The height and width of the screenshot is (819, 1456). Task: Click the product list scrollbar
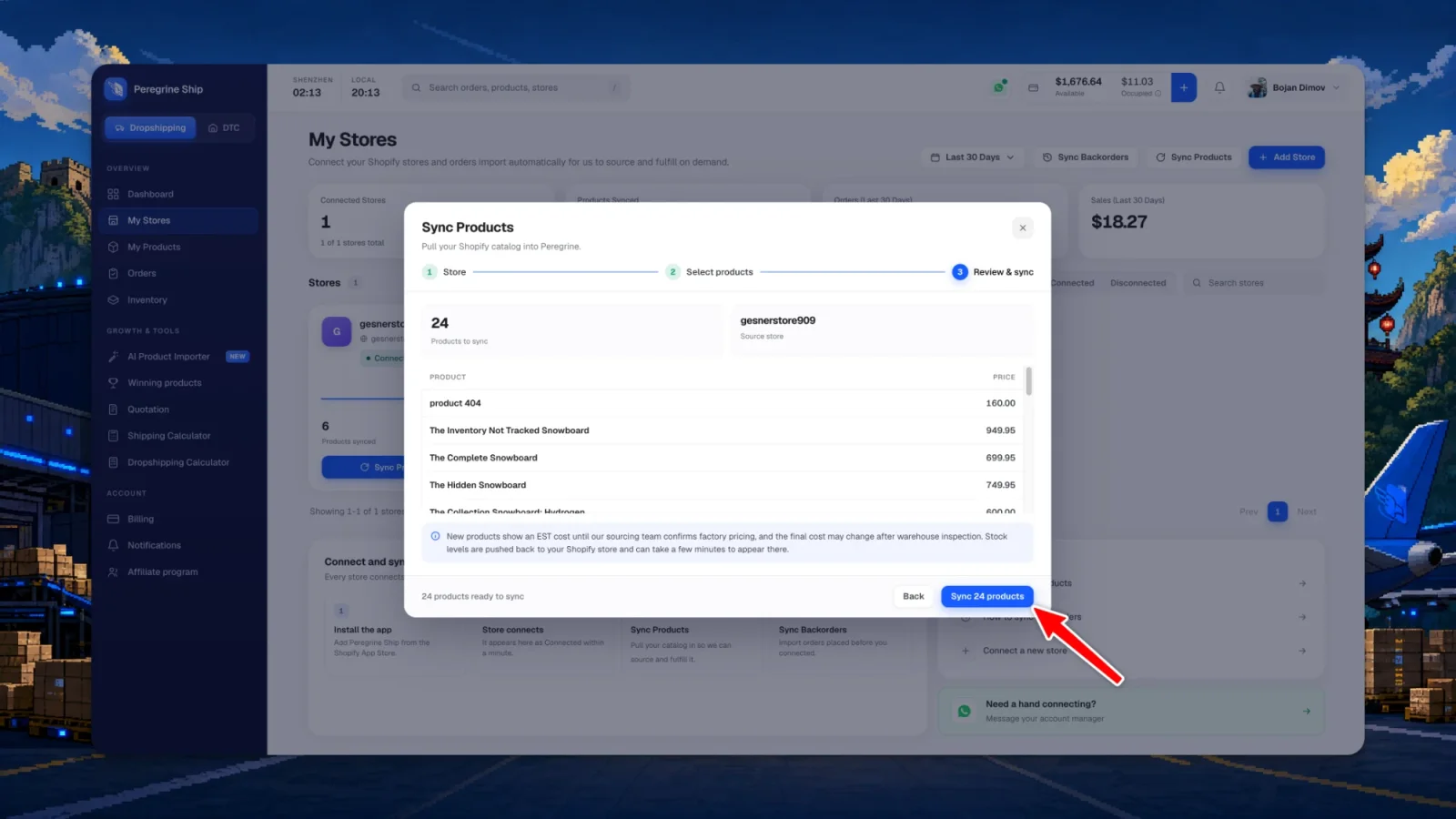[1029, 380]
